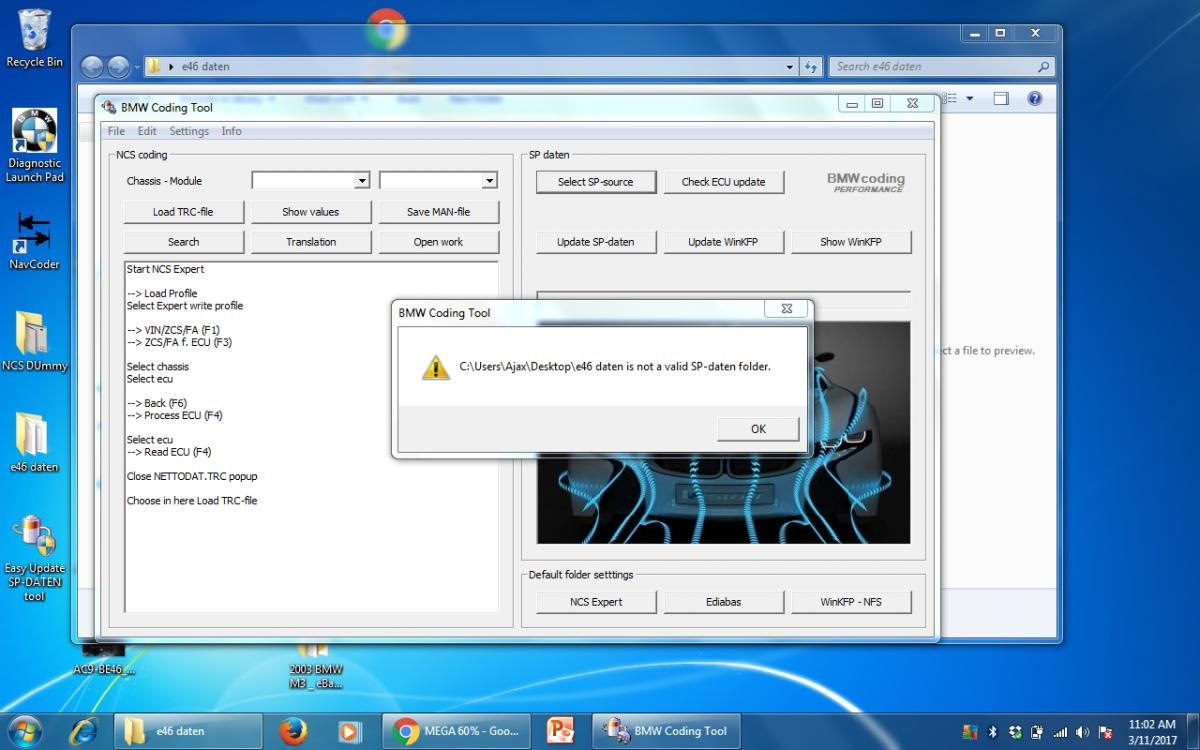Image resolution: width=1200 pixels, height=750 pixels.
Task: Select the e46 daten desktop folder
Action: (34, 442)
